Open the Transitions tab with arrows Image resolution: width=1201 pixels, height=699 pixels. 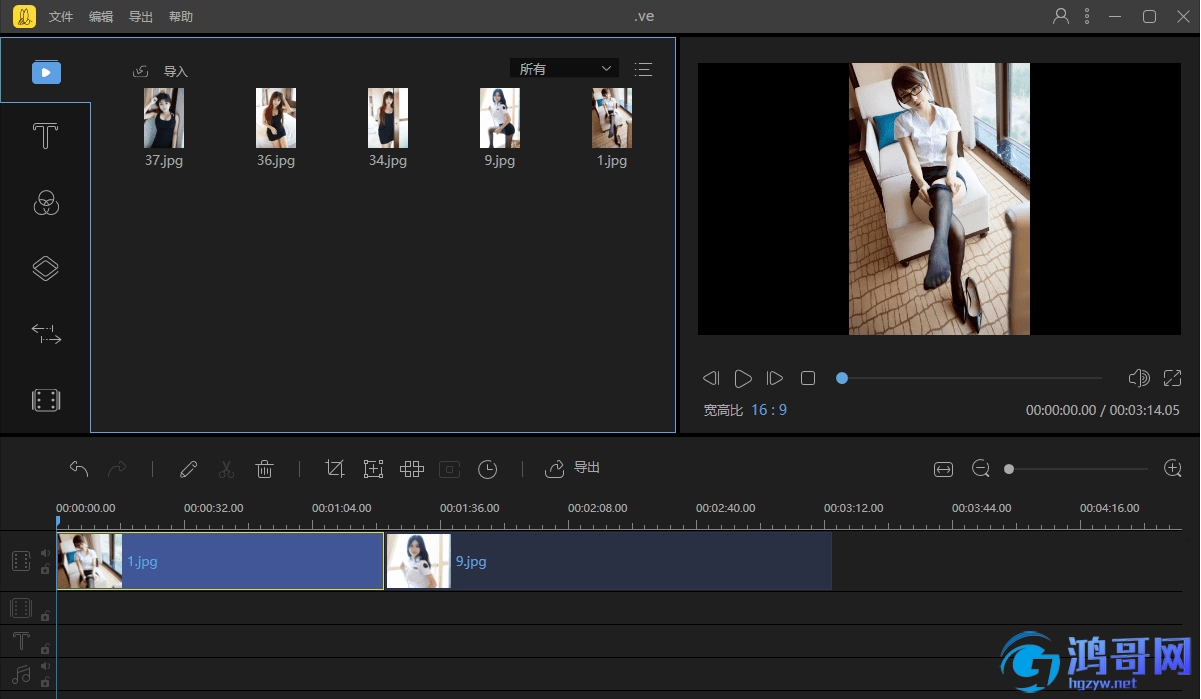(46, 333)
